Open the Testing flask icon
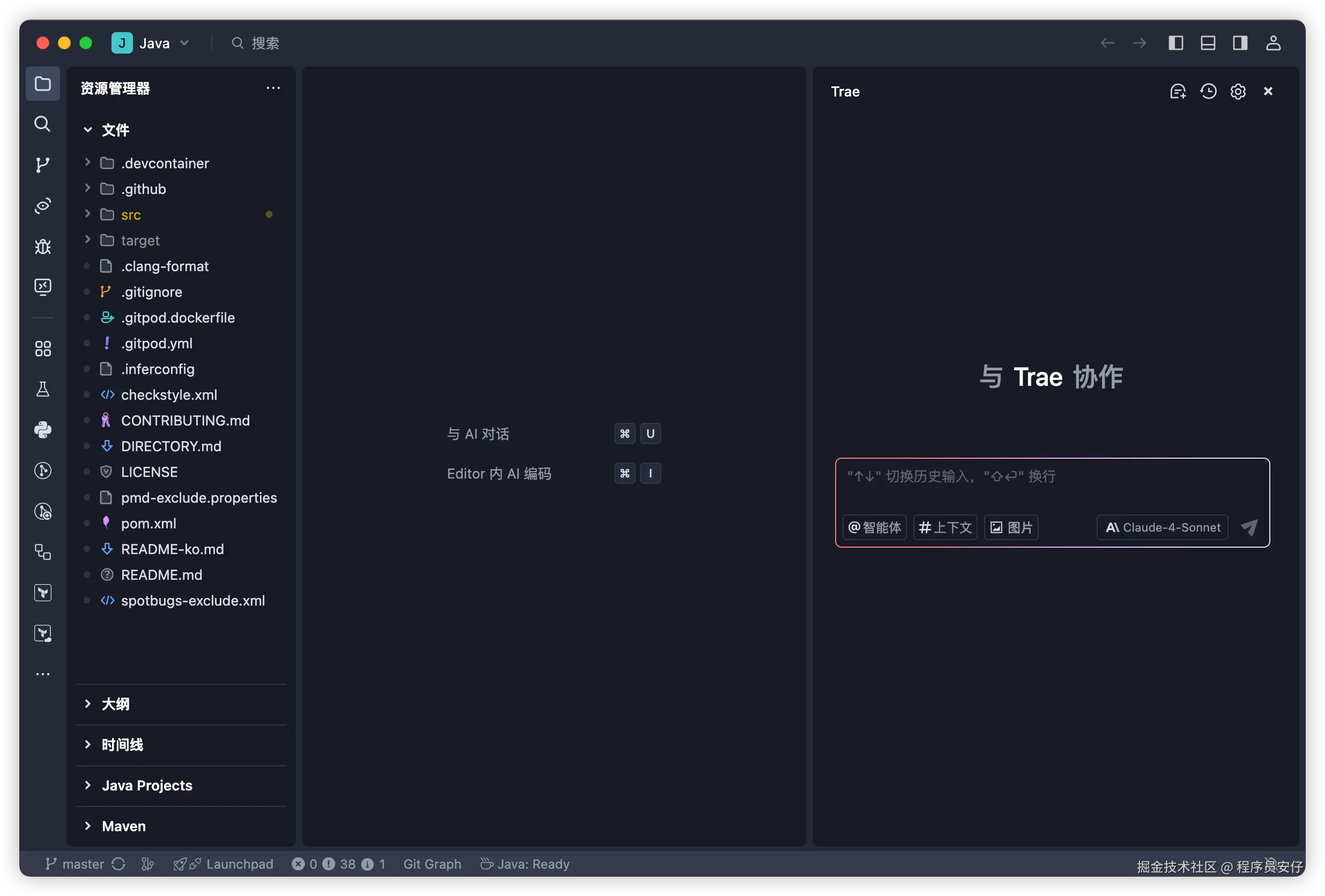Screen dimensions: 1325x896 coord(43,389)
